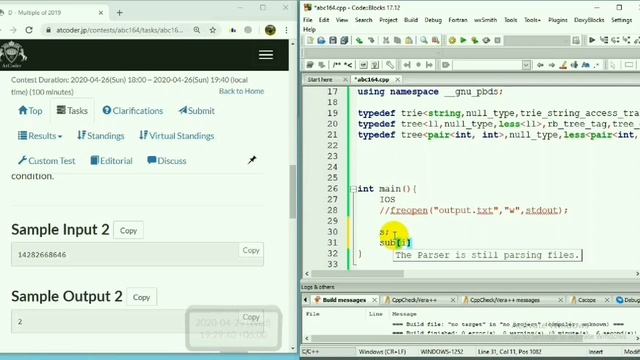Switch to the Start here editor tab

pos(320,80)
